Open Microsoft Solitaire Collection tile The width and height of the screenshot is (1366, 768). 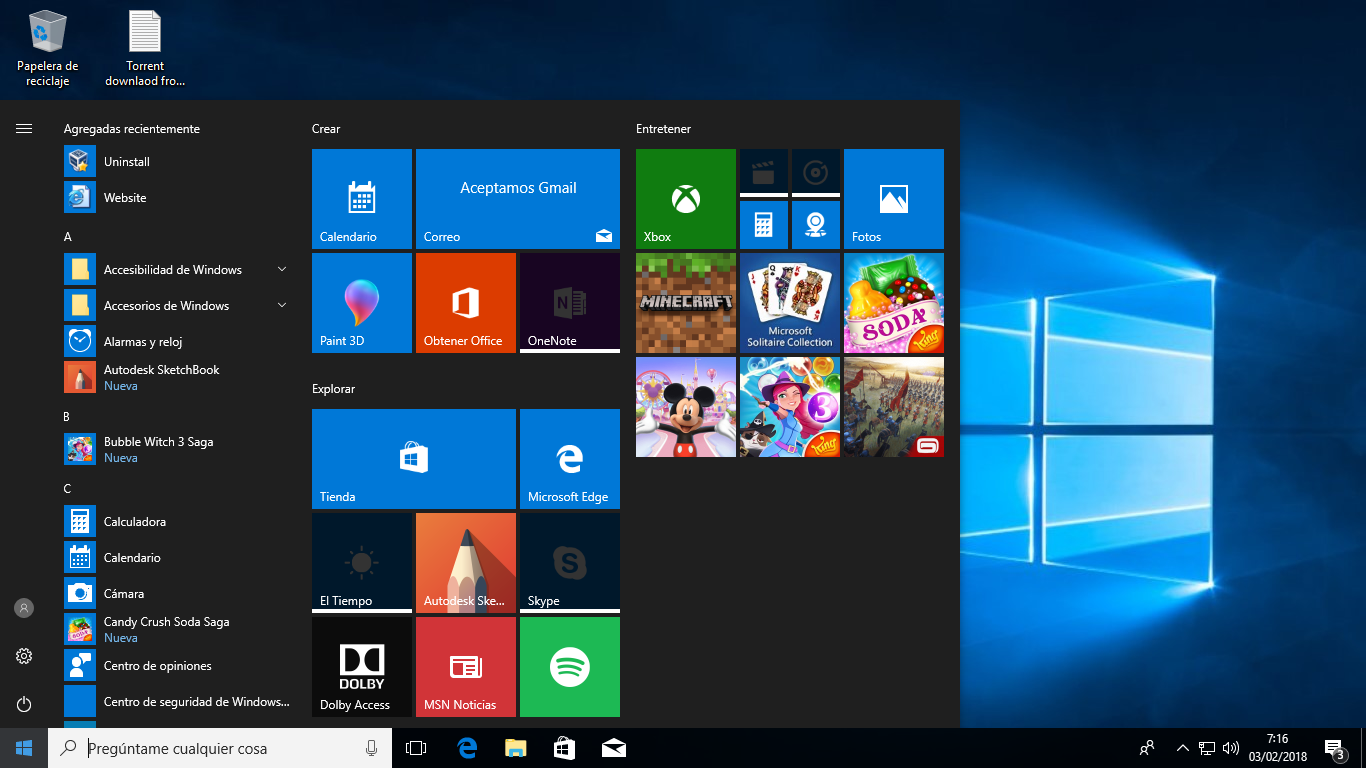(790, 303)
